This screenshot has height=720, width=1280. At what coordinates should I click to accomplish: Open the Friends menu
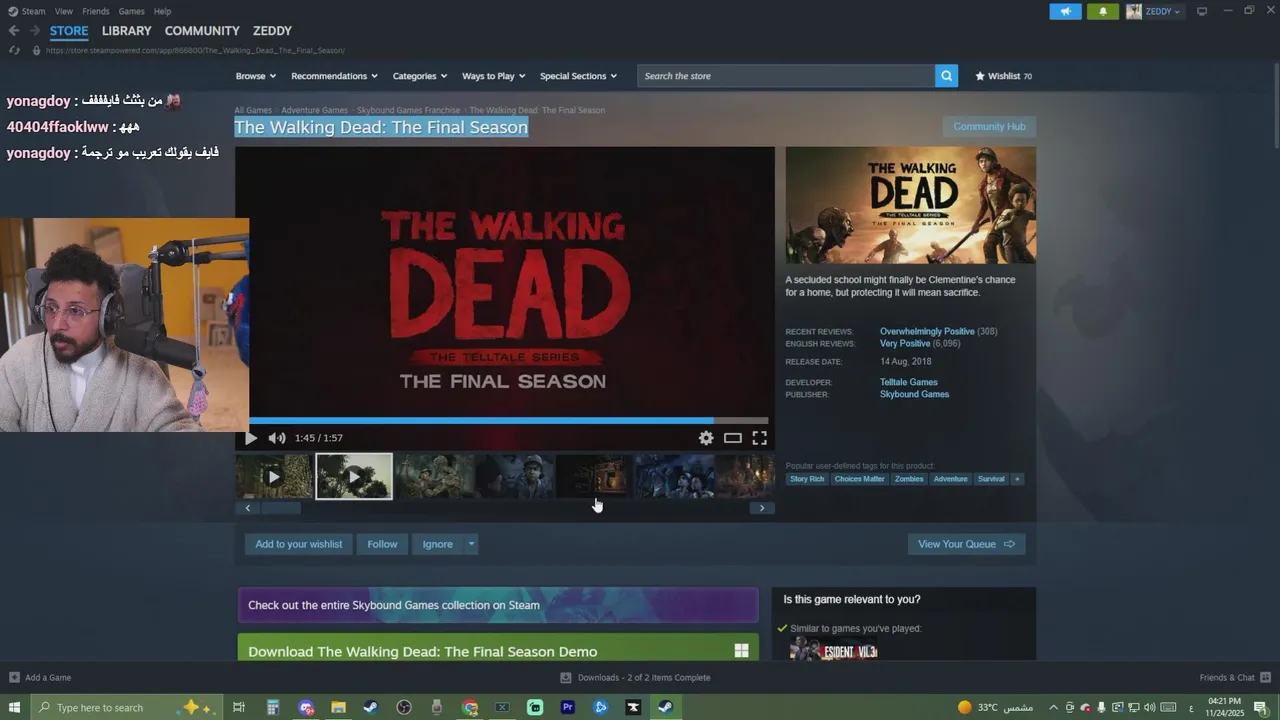pyautogui.click(x=96, y=11)
